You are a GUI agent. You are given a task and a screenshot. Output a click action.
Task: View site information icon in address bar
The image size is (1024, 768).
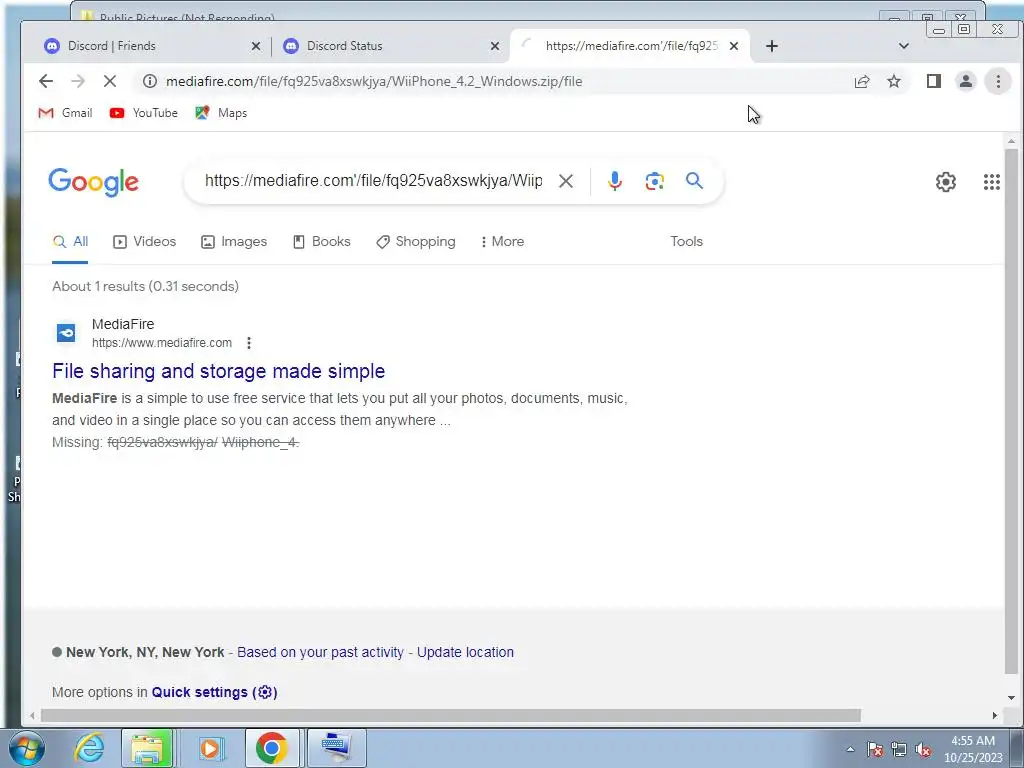pyautogui.click(x=150, y=81)
